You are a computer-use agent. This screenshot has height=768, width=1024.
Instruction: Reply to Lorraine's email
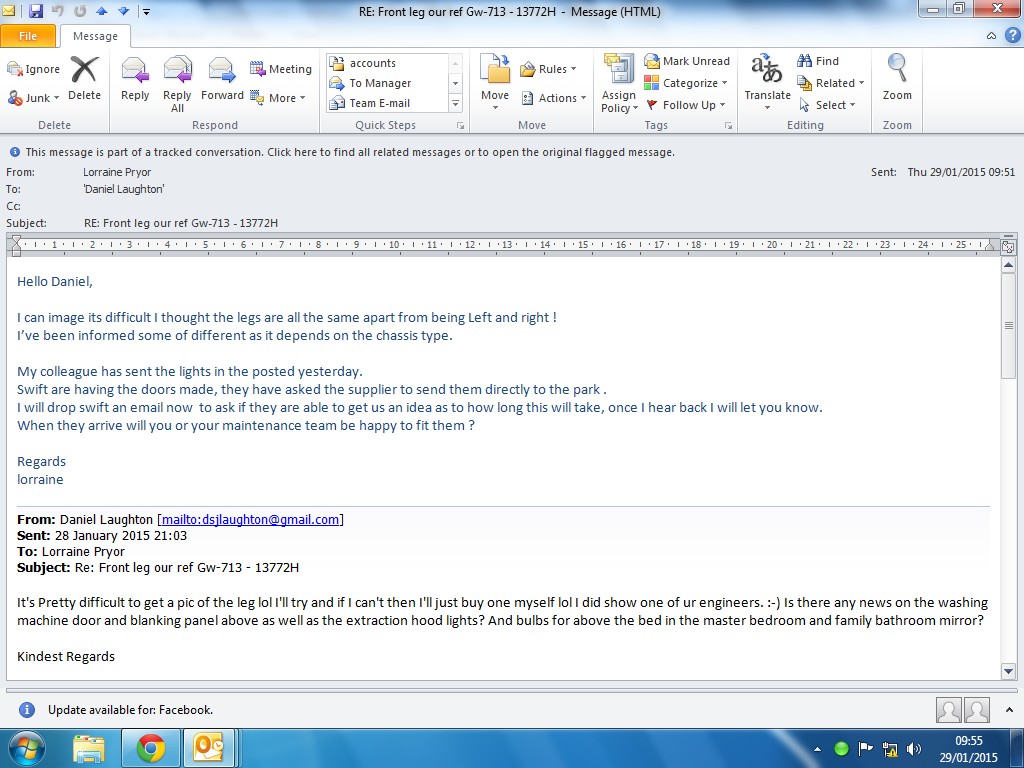[135, 79]
